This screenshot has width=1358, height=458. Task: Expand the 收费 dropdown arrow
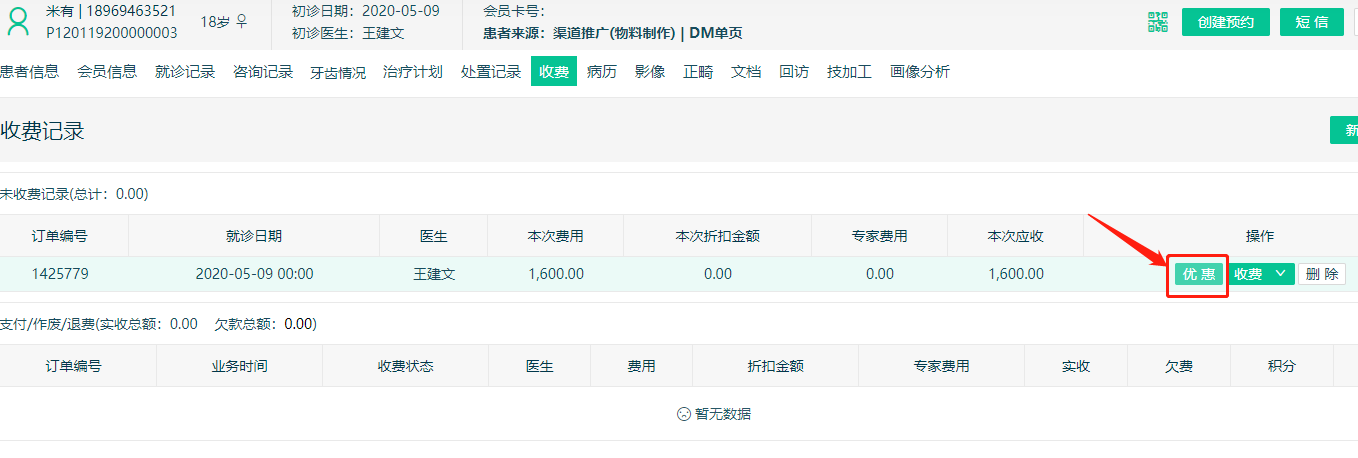coord(1281,274)
